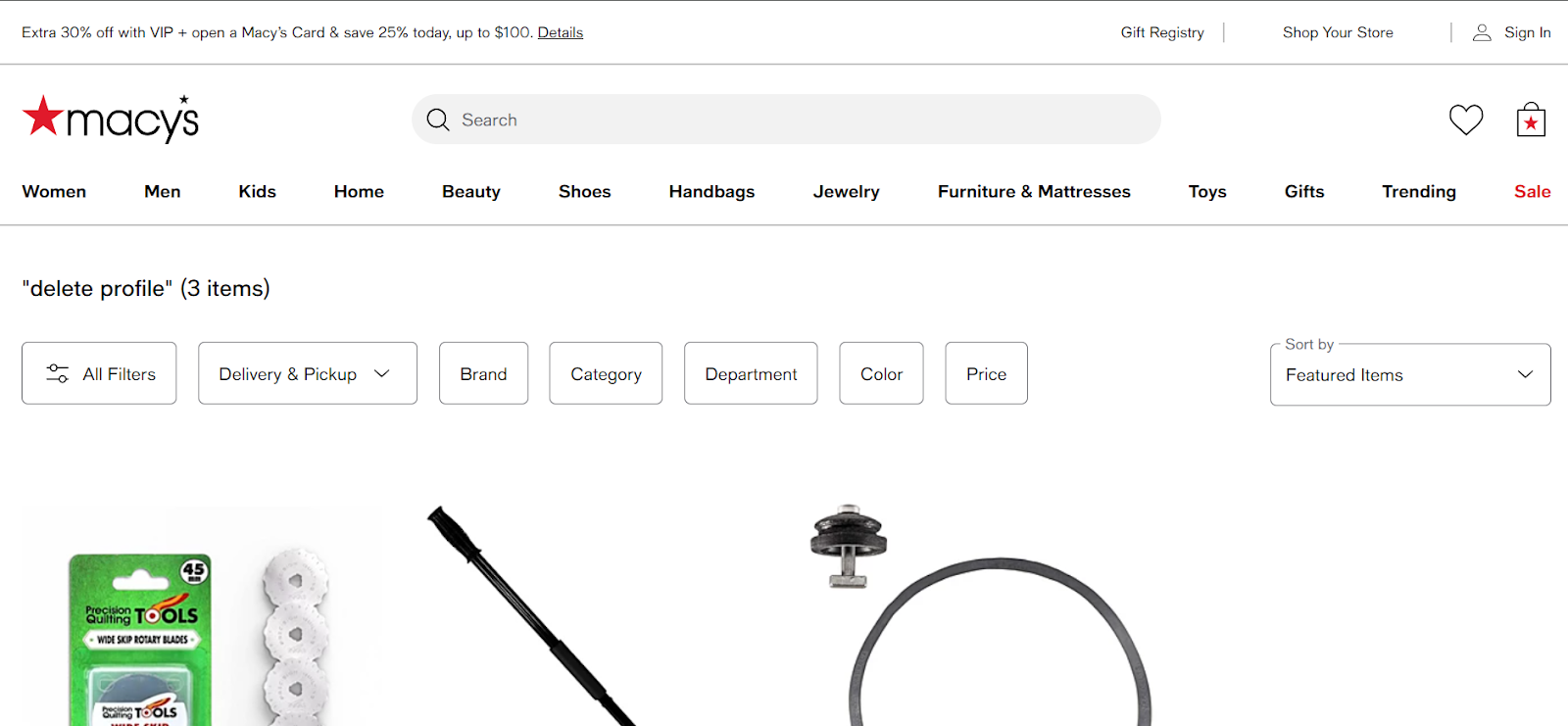Image resolution: width=1568 pixels, height=726 pixels.
Task: Open the Gift Registry link
Action: (x=1162, y=32)
